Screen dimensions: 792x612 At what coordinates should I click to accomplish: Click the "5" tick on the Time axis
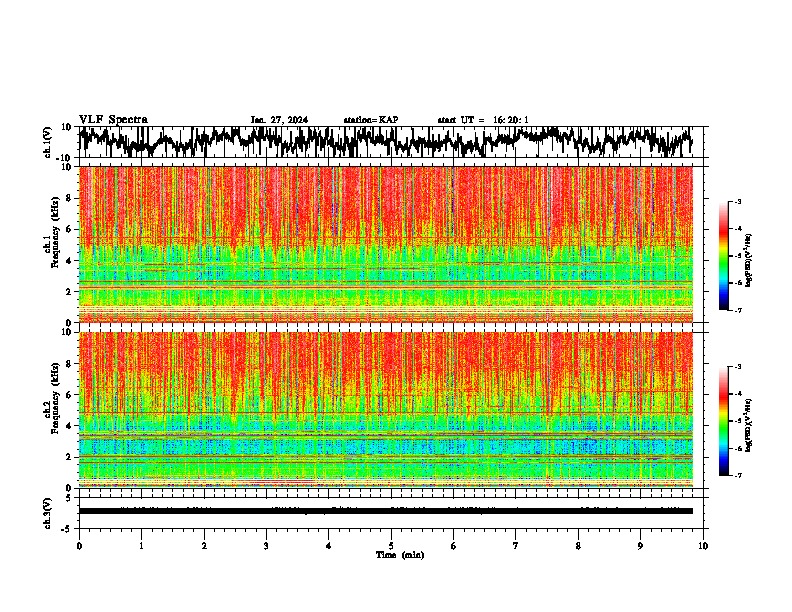391,546
